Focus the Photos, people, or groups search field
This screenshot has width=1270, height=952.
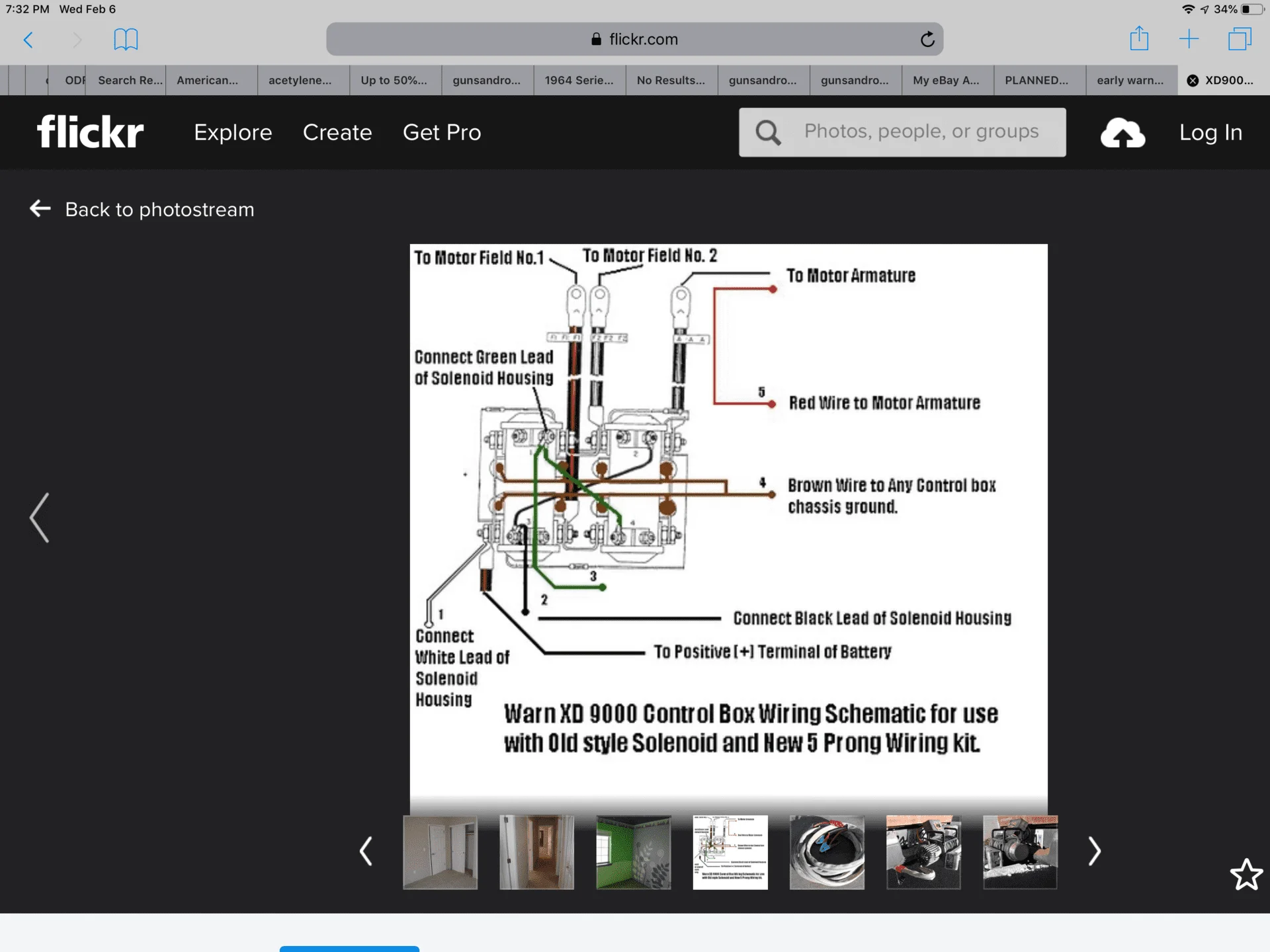[902, 132]
